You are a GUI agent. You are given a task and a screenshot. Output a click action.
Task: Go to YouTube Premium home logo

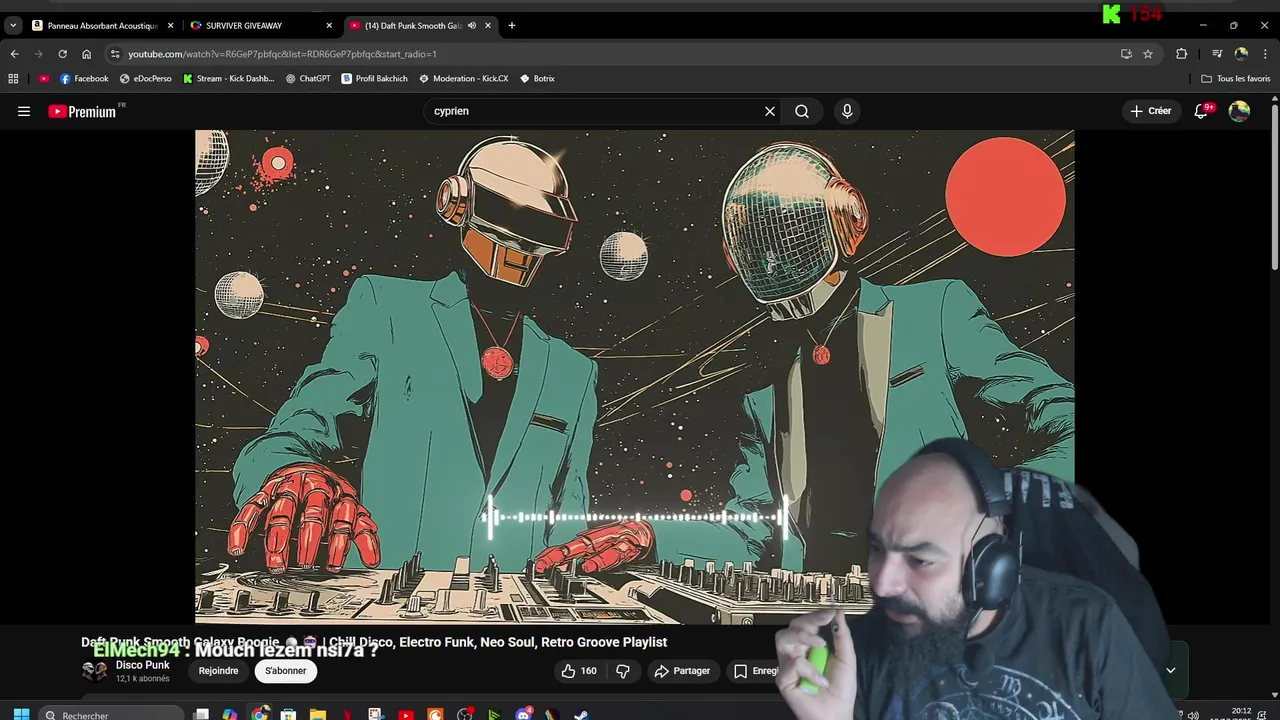(x=84, y=111)
